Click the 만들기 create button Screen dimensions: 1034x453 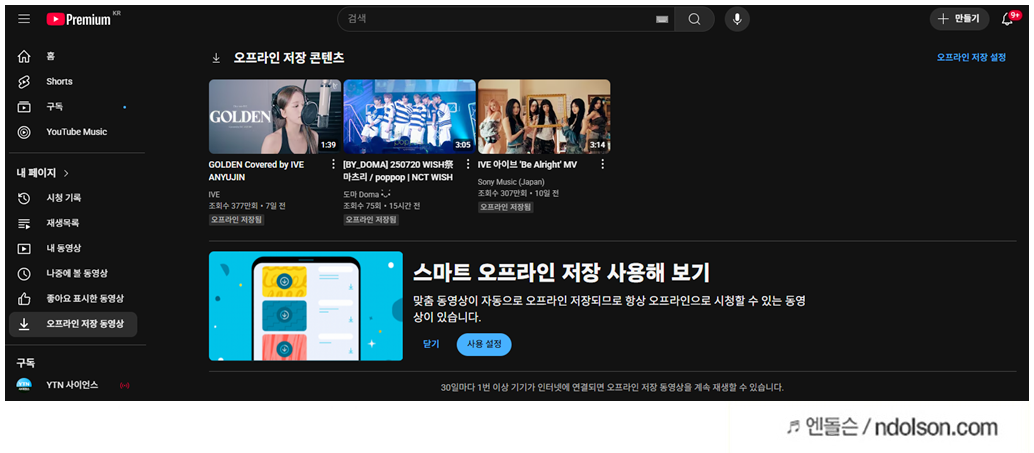pos(959,19)
